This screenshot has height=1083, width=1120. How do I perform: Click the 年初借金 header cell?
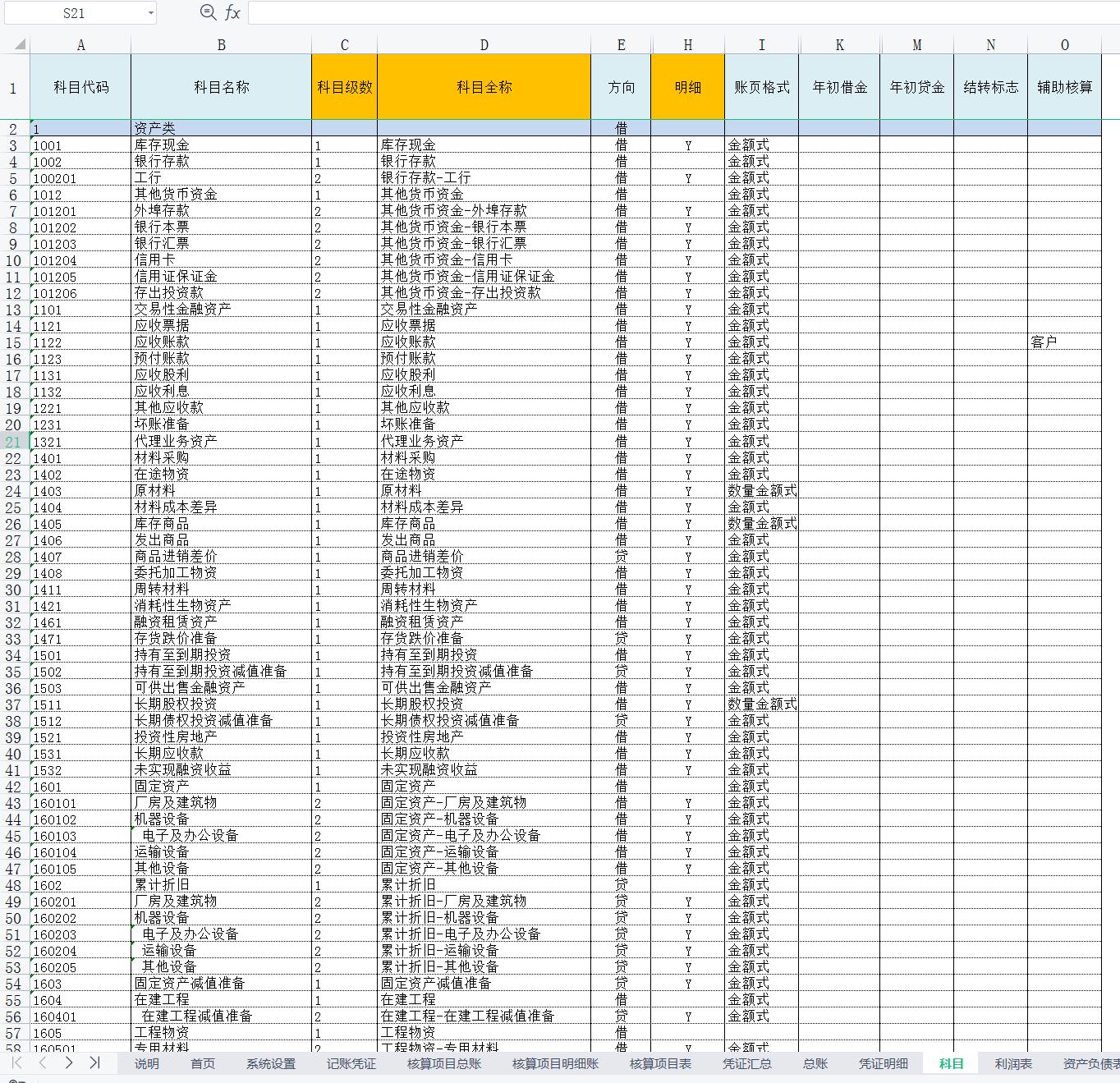point(840,87)
